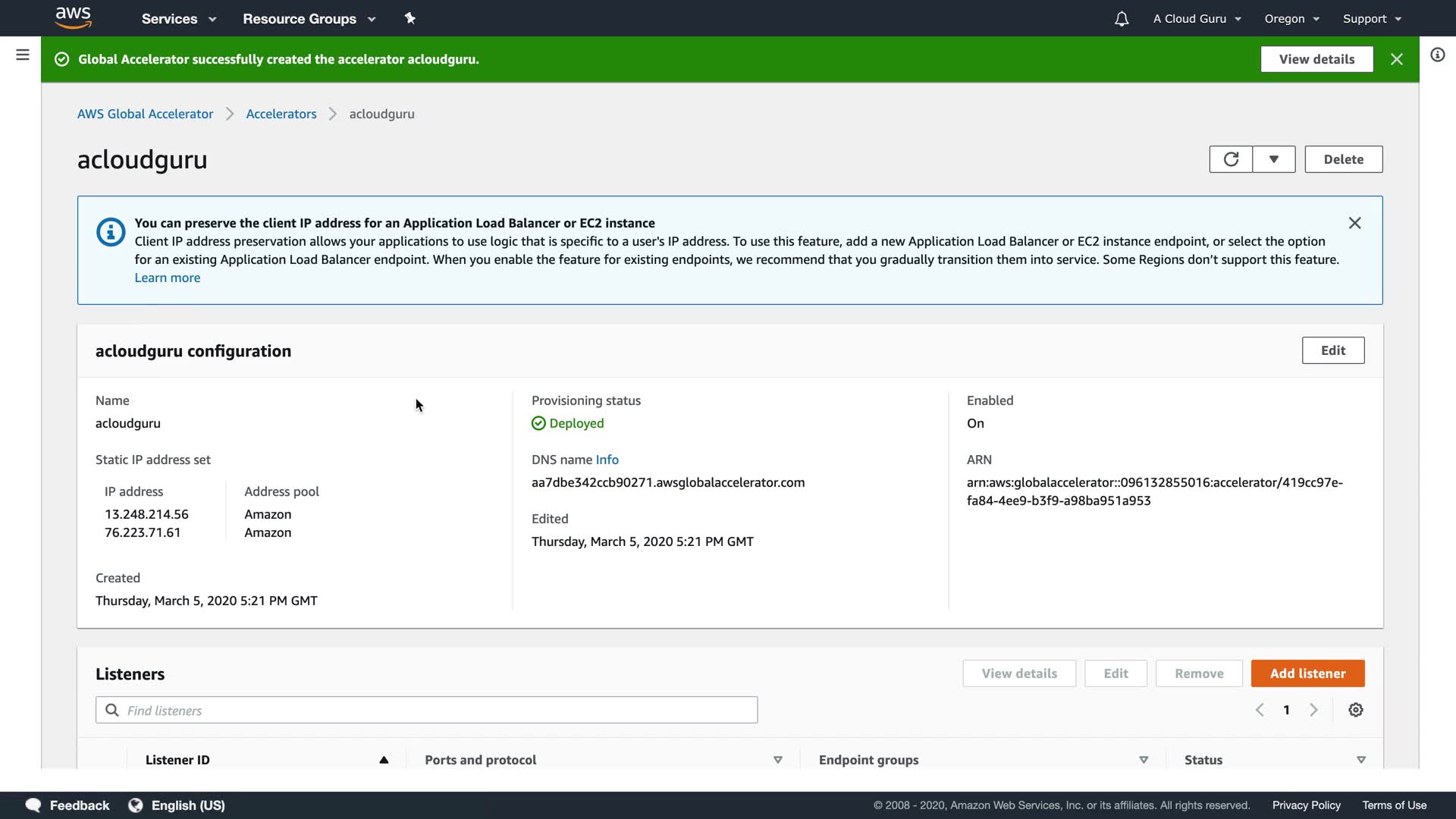1456x819 pixels.
Task: Open the dropdown arrow next to refresh
Action: pos(1274,159)
